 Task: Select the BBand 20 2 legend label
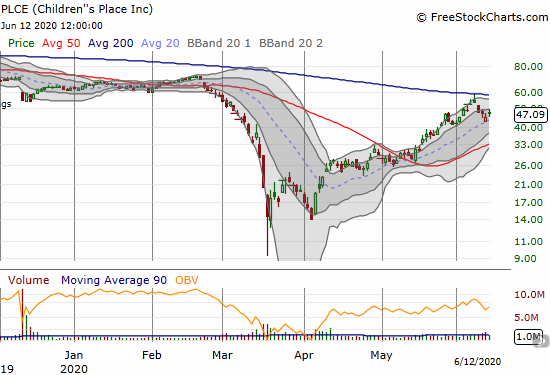coord(291,43)
